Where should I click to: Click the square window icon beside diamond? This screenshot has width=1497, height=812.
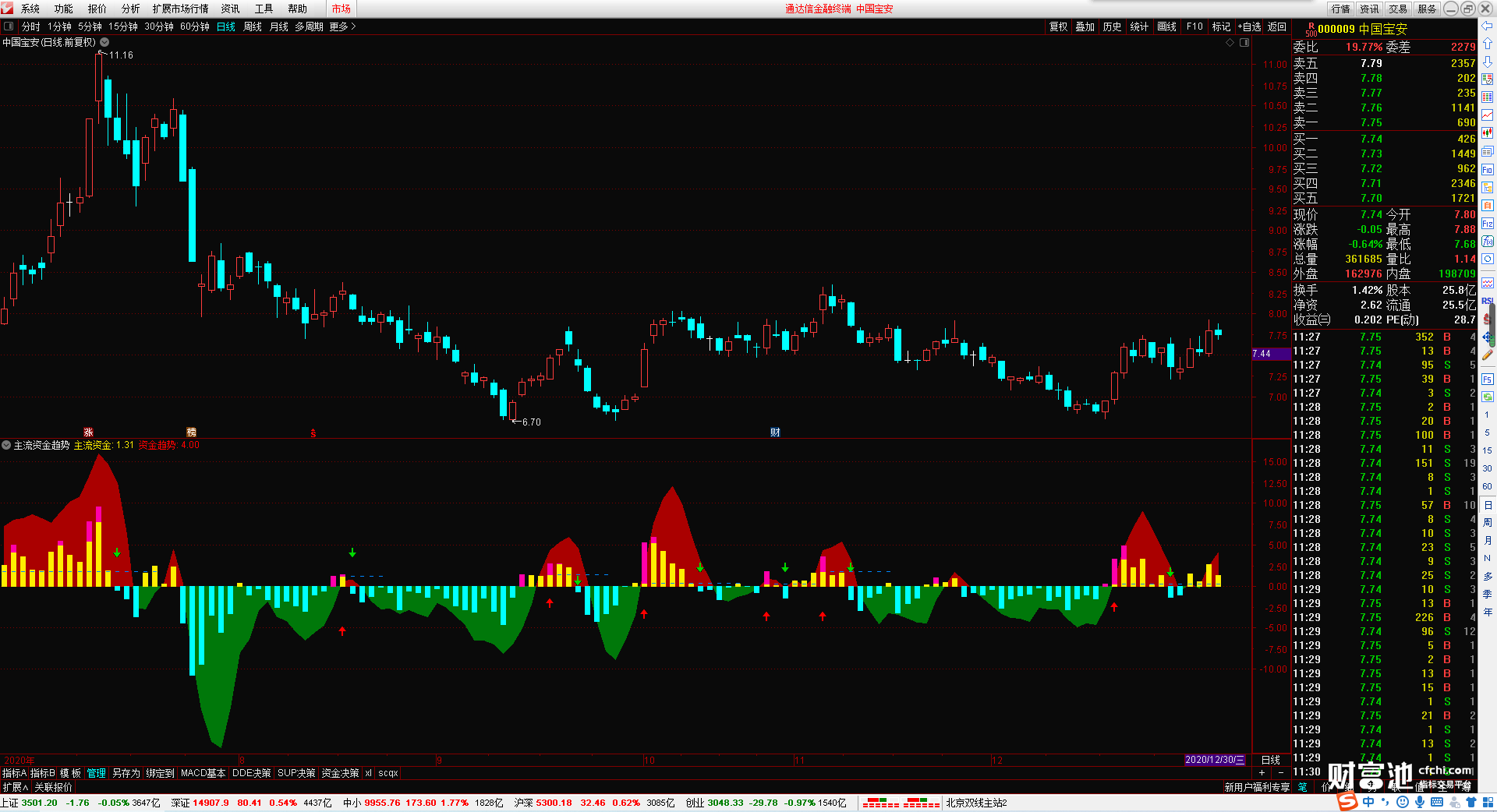tap(1244, 43)
